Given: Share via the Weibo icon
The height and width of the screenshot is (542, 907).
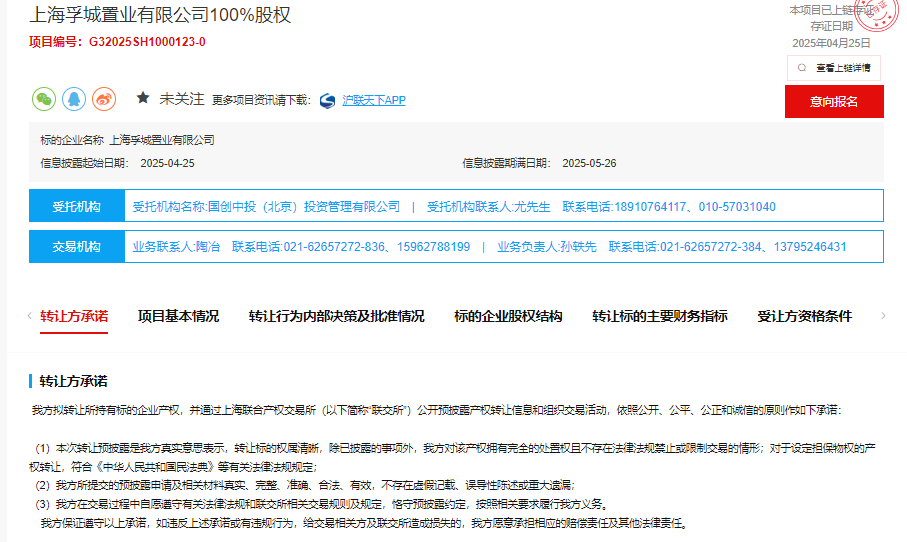Looking at the screenshot, I should [x=104, y=99].
